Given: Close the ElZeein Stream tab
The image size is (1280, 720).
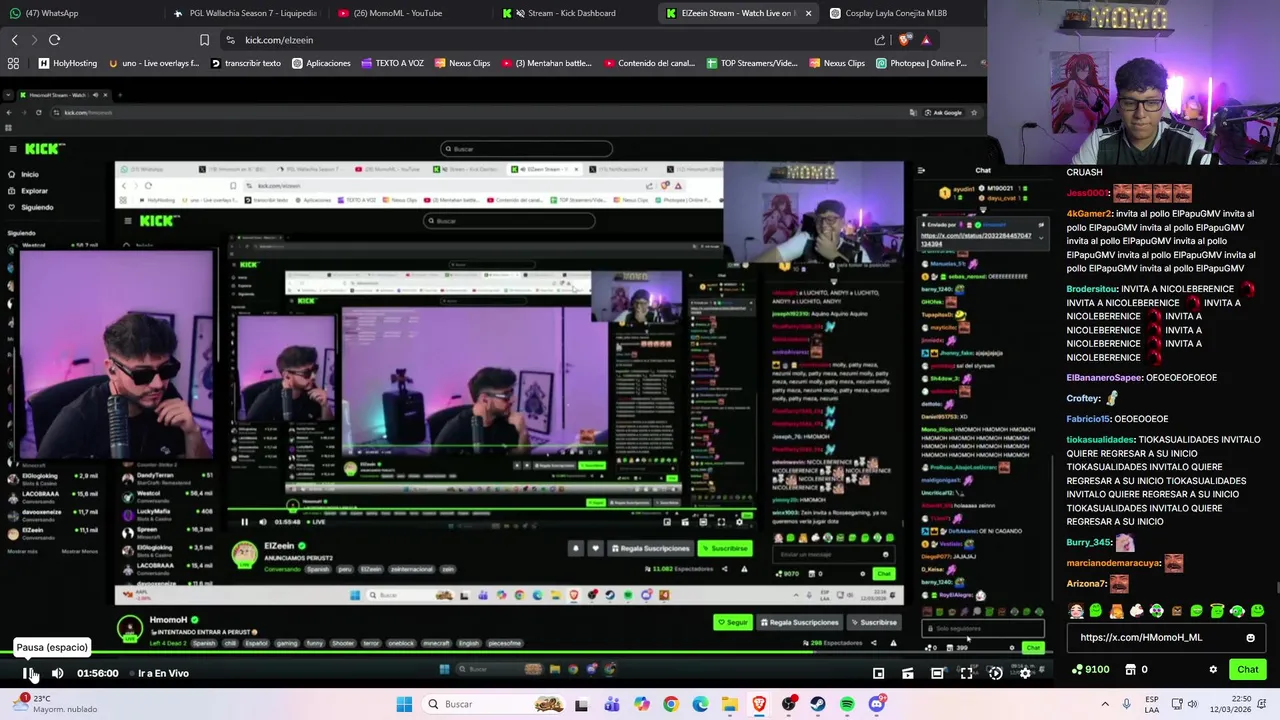Looking at the screenshot, I should [808, 13].
